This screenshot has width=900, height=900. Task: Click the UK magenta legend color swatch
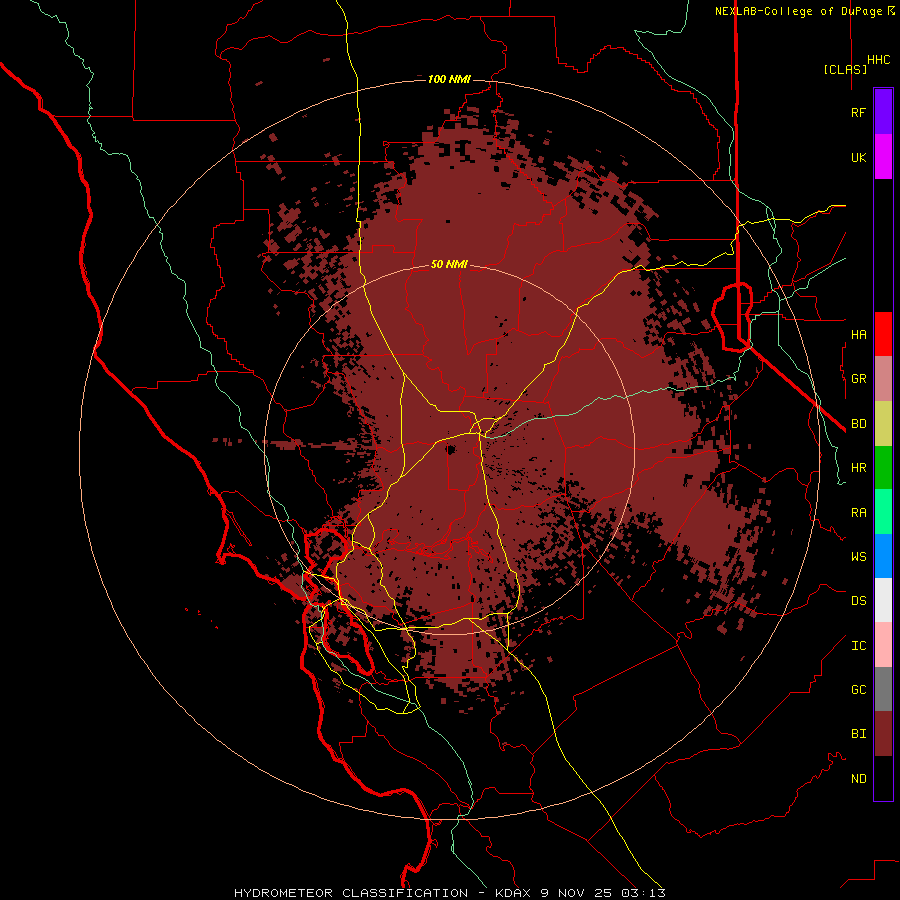point(883,157)
